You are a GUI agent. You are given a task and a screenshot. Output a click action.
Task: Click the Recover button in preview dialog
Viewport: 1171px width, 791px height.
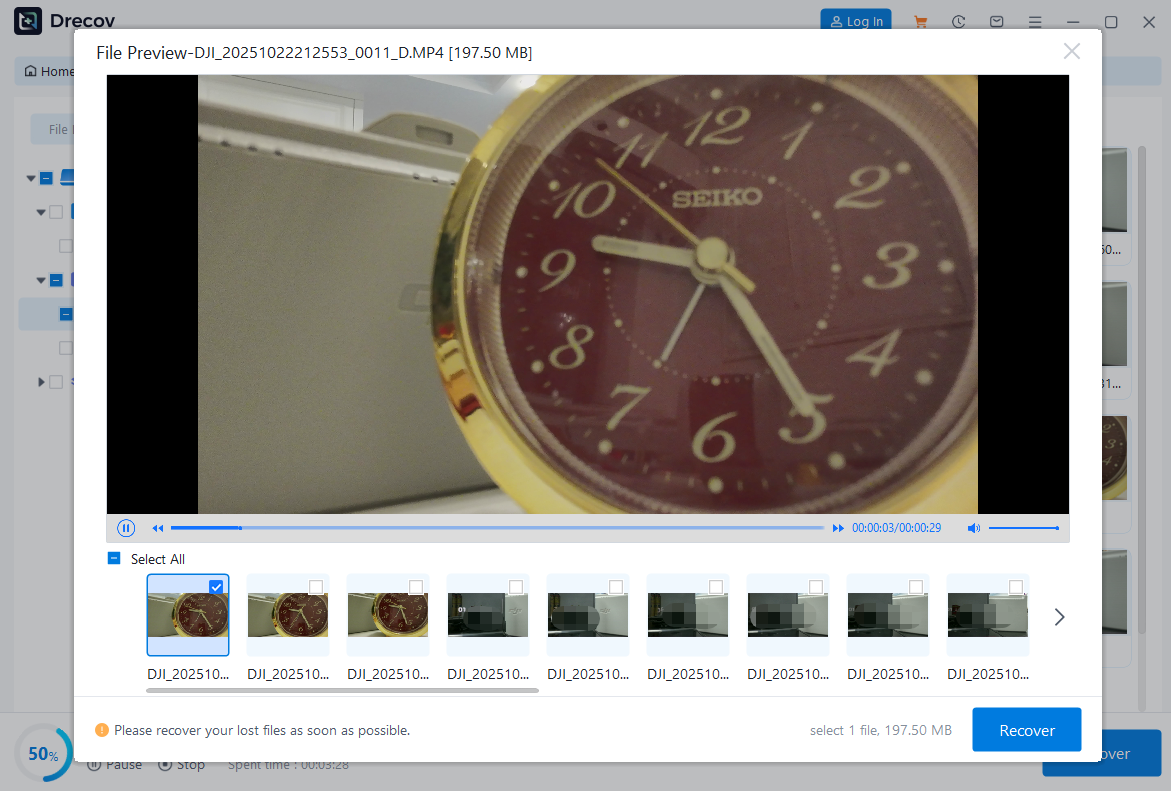coord(1026,730)
